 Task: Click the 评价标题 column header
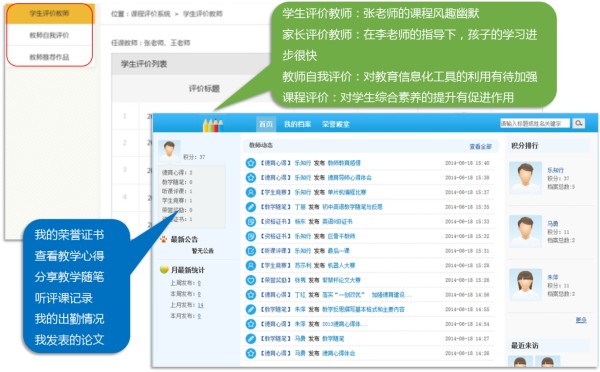point(204,89)
